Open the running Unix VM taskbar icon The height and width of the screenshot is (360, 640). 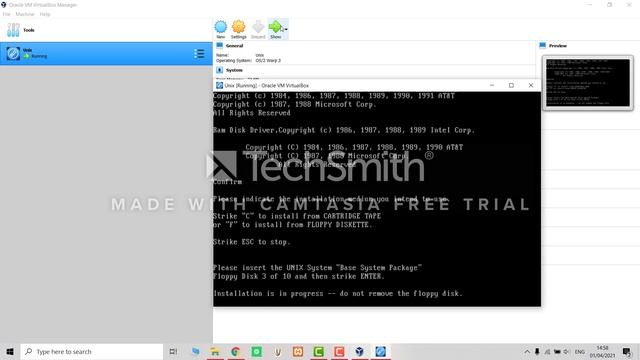380,351
